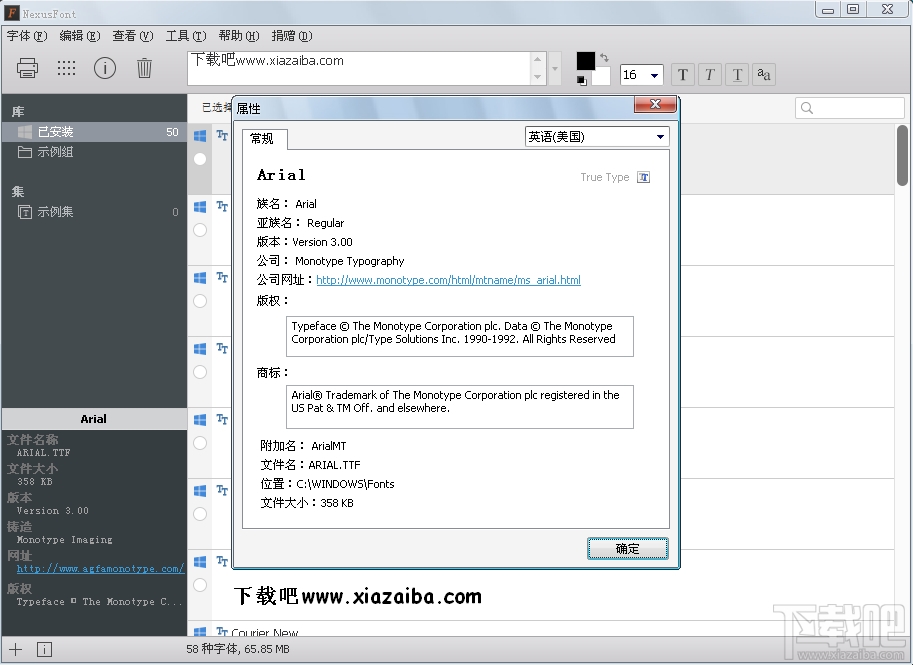Open the character map grid icon

coord(66,68)
